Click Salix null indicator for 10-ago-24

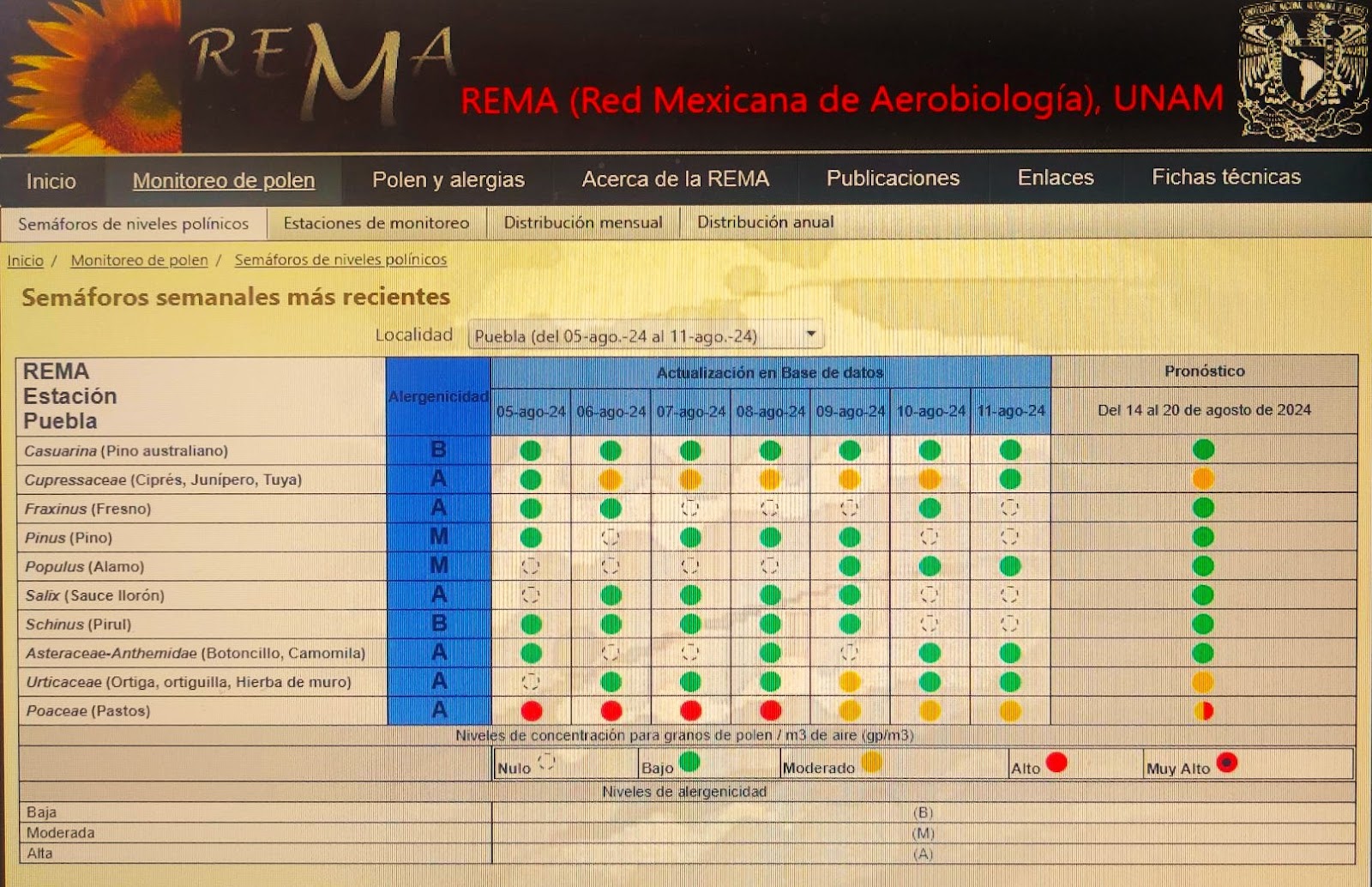(930, 594)
